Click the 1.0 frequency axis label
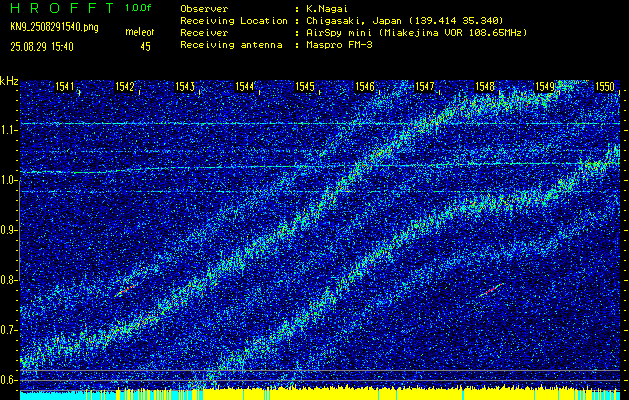Viewport: 629px width, 400px height. point(7,181)
